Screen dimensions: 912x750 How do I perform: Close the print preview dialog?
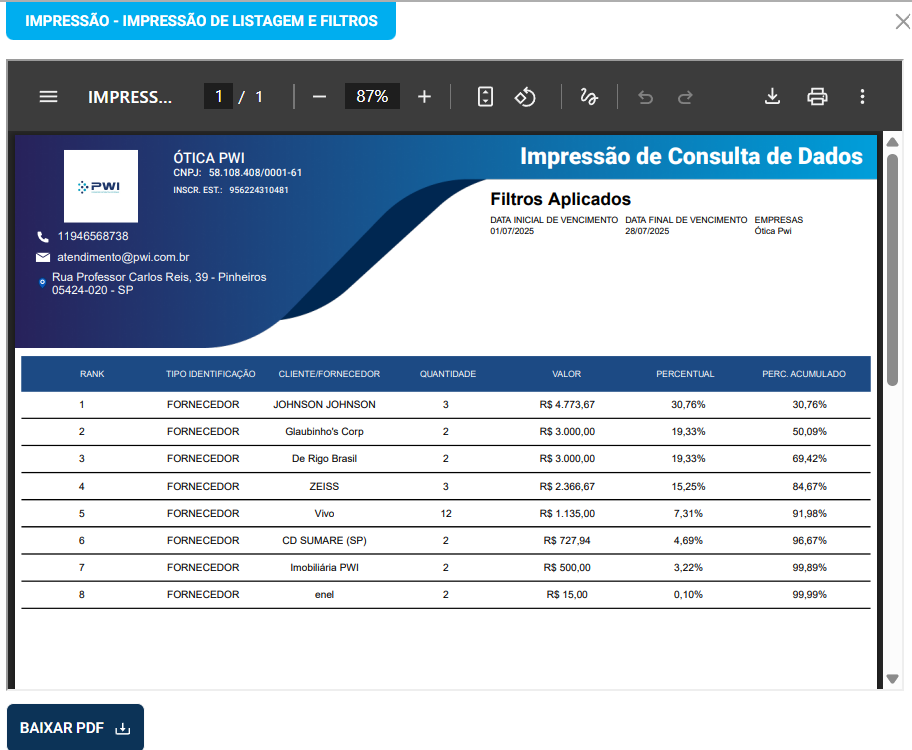click(902, 21)
